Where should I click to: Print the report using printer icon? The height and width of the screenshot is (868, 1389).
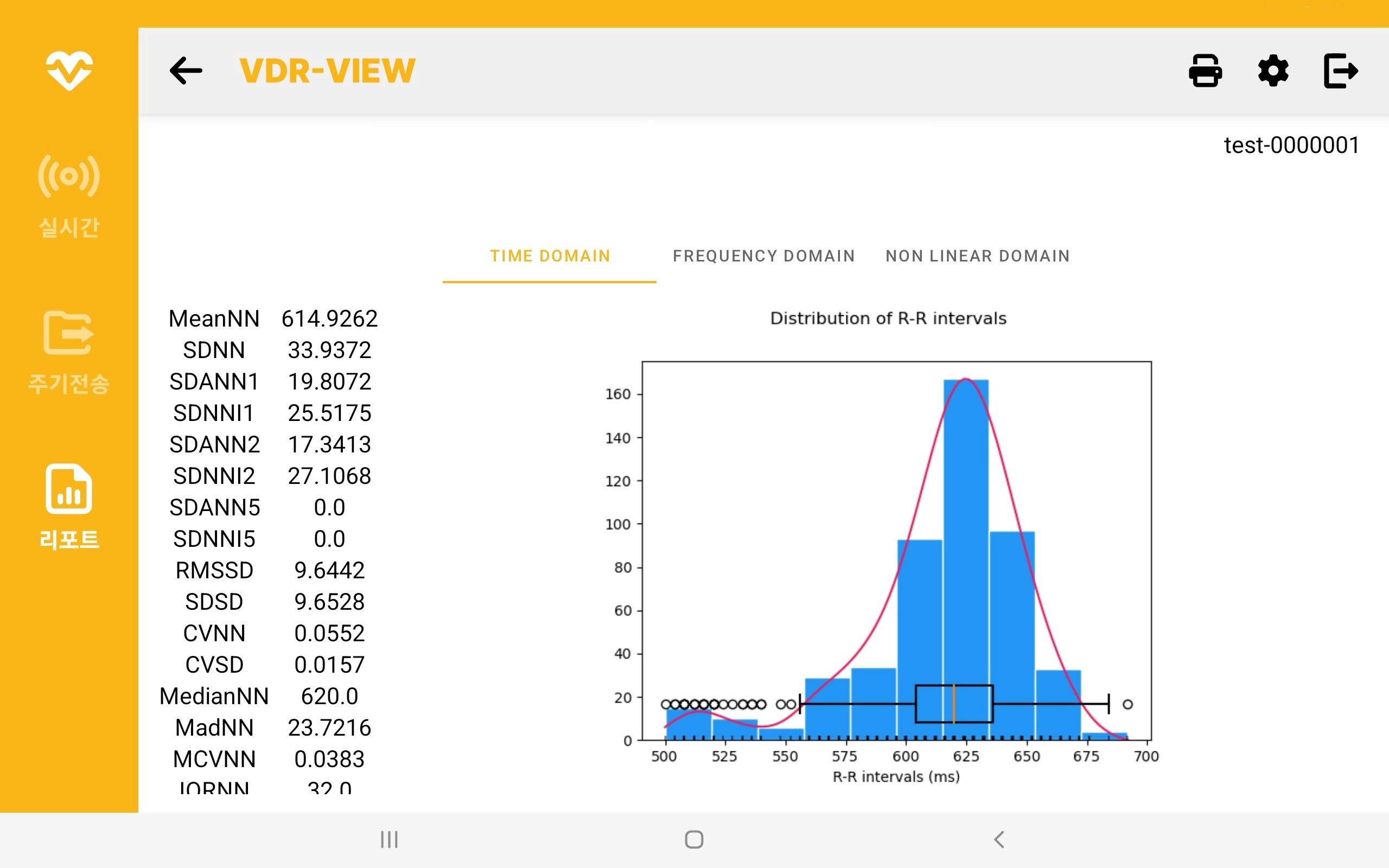pyautogui.click(x=1205, y=71)
